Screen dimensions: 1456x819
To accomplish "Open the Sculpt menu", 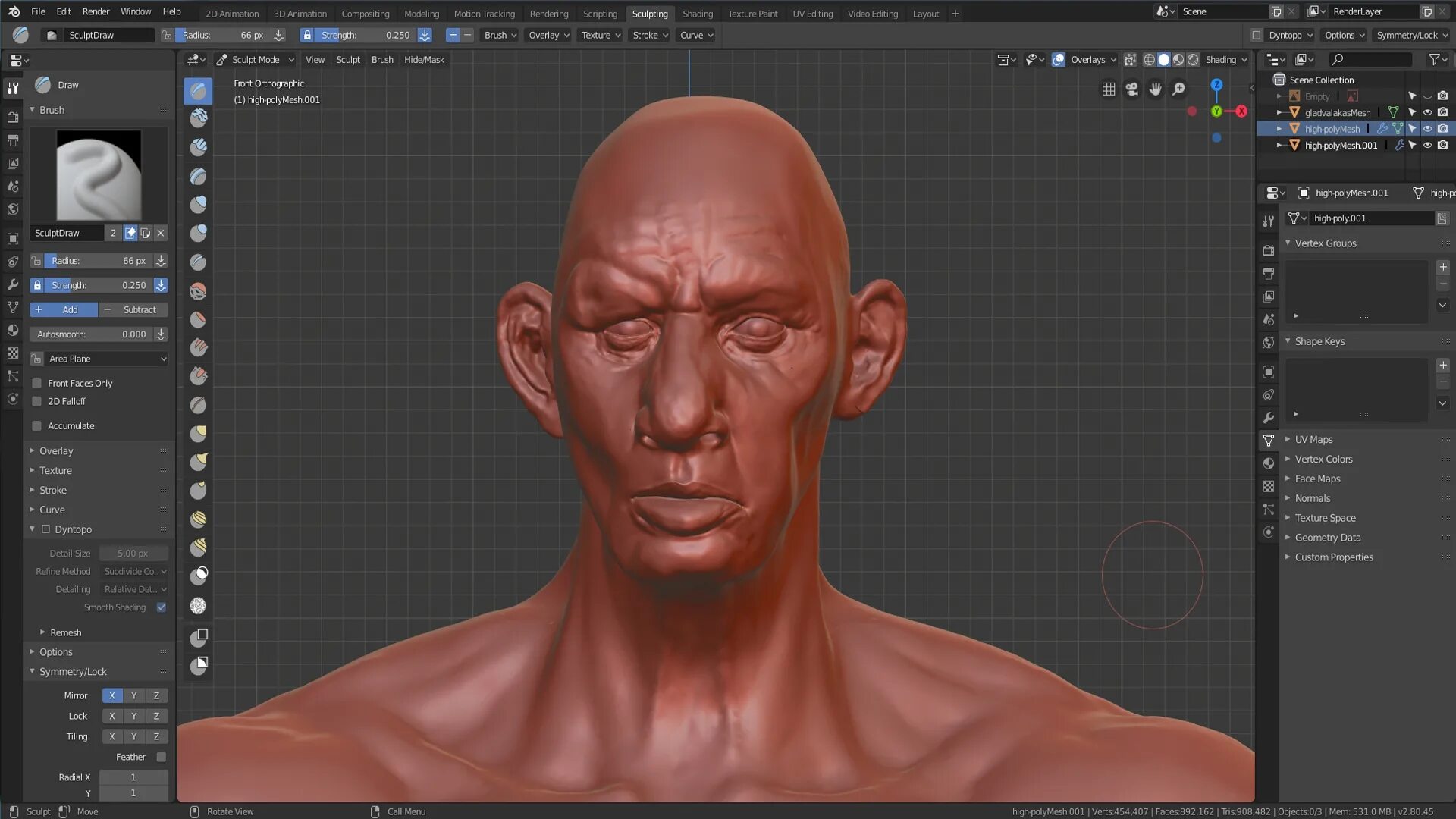I will pos(348,58).
